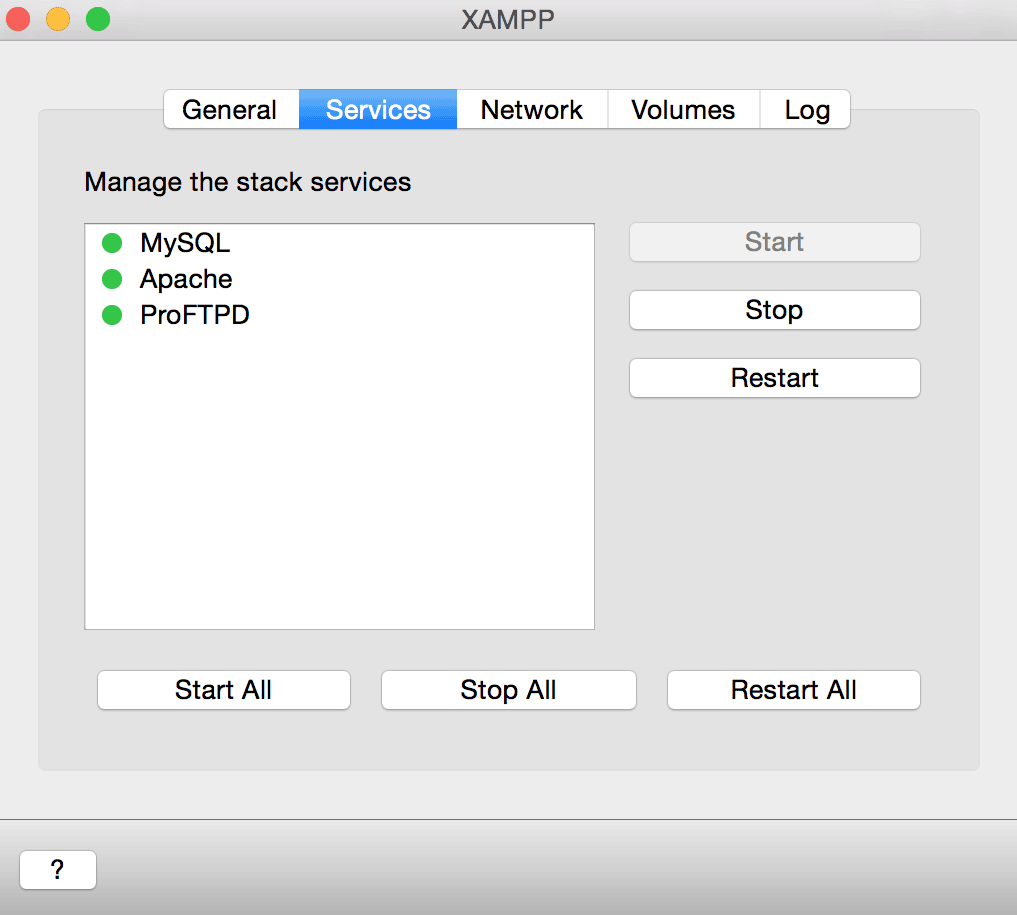
Task: Click the ProFTPD running status indicator
Action: point(111,314)
